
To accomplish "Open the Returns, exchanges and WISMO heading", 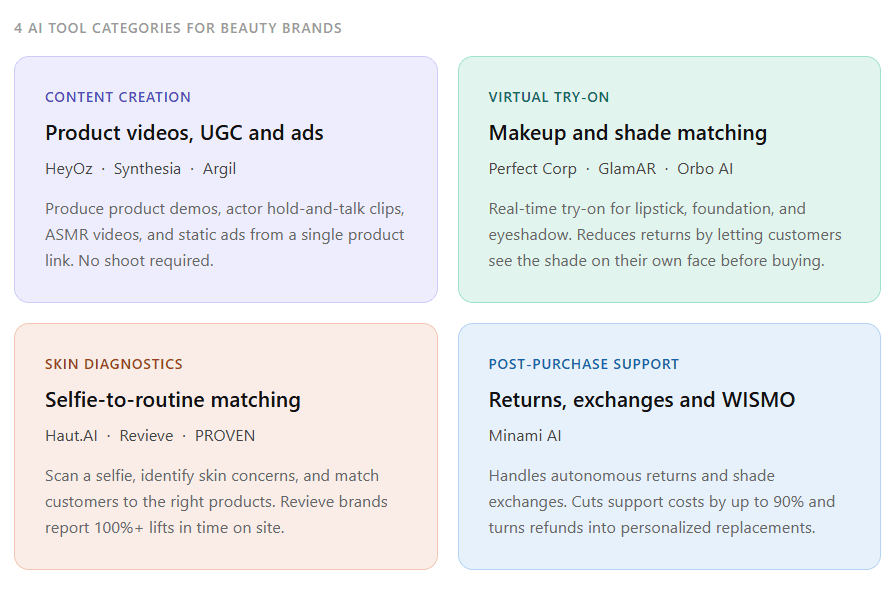I will [642, 400].
